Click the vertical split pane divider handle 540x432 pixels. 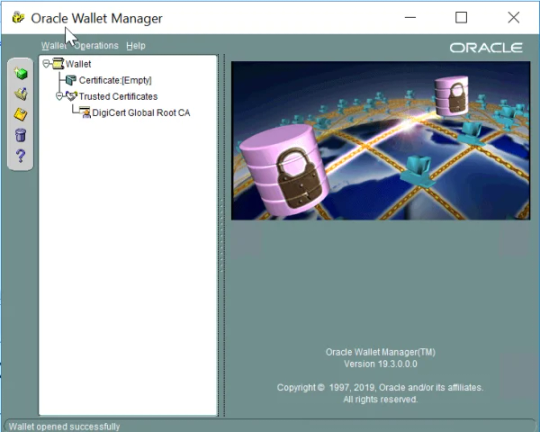(221, 235)
